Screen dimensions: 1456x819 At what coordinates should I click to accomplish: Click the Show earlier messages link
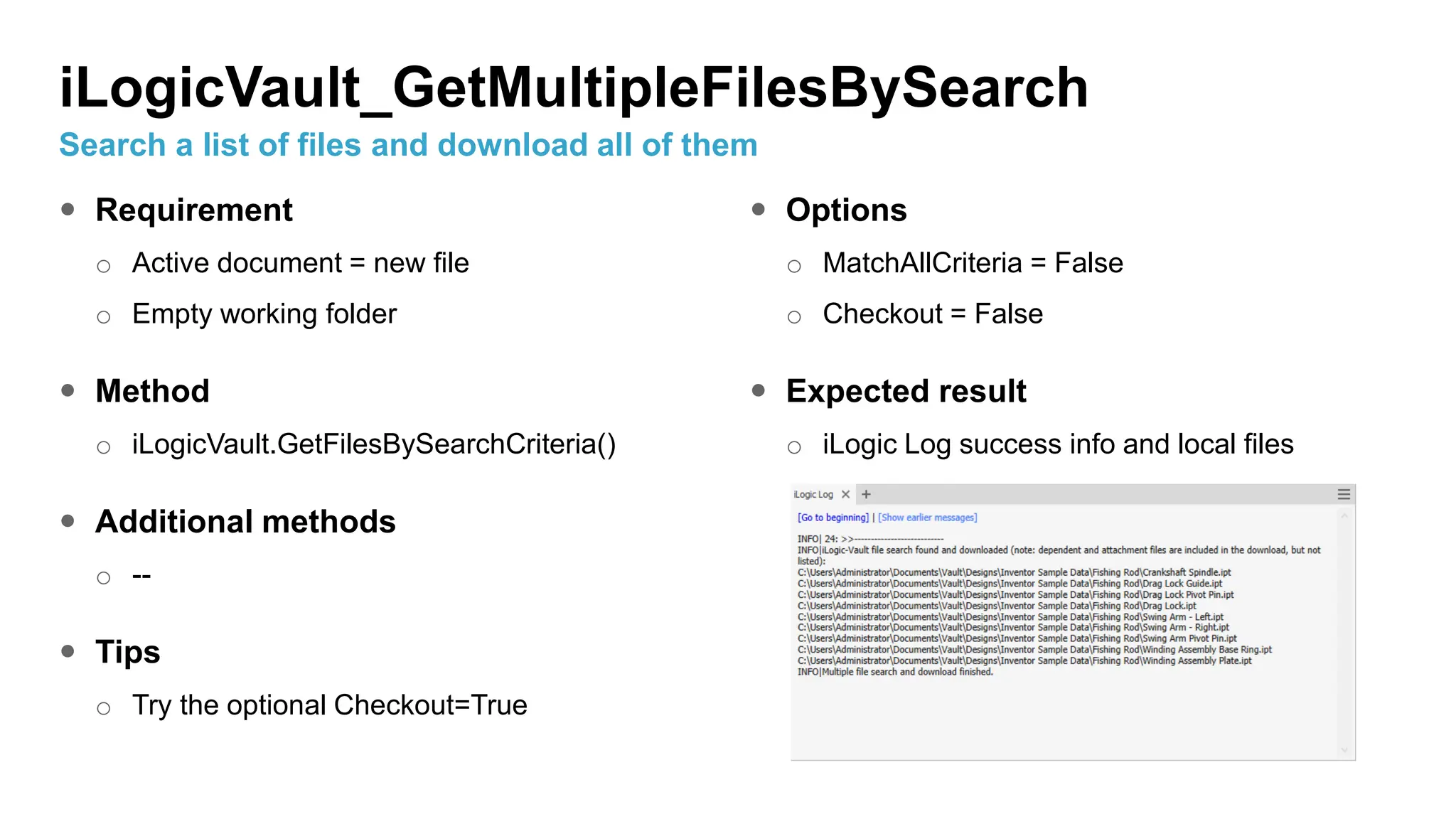[x=927, y=518]
